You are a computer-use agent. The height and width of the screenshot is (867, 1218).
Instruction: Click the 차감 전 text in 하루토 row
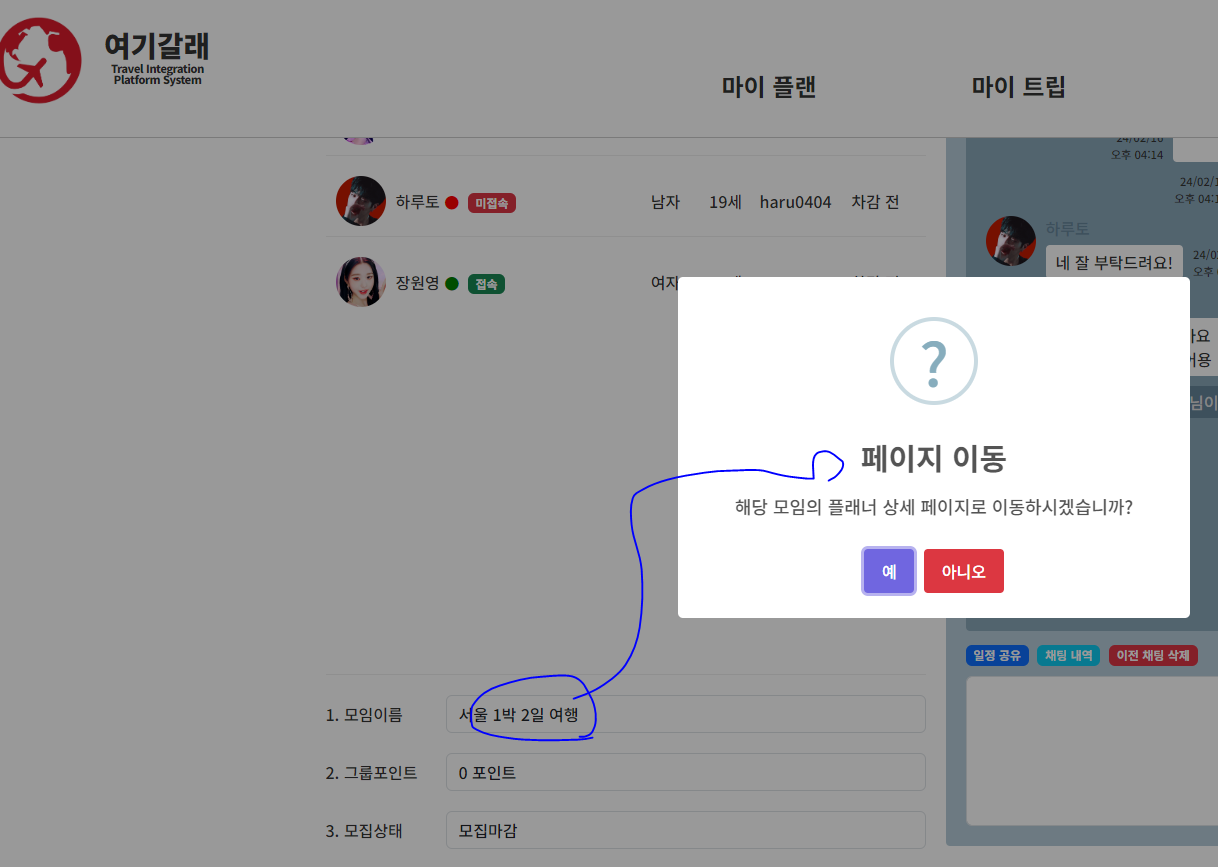coord(875,202)
